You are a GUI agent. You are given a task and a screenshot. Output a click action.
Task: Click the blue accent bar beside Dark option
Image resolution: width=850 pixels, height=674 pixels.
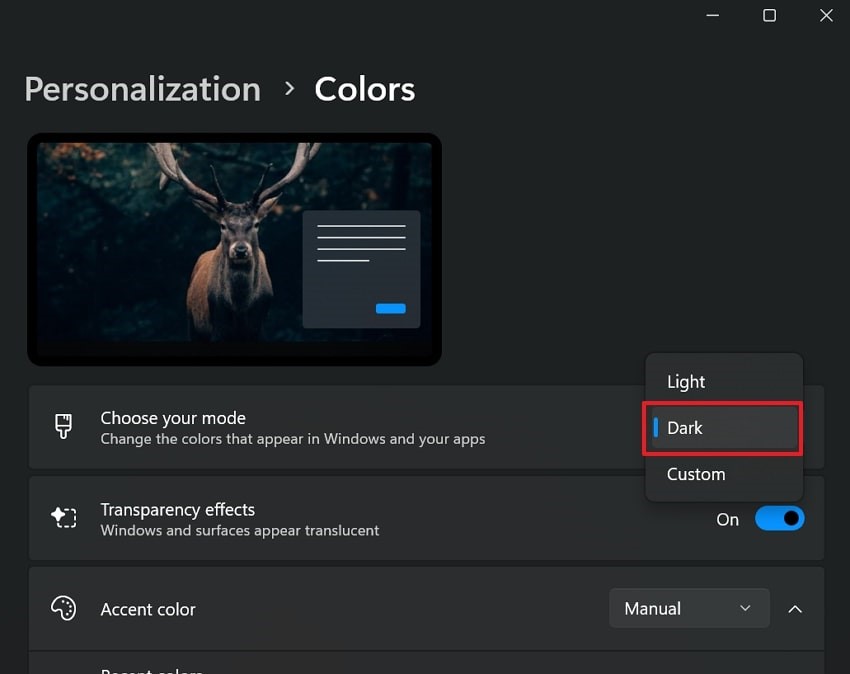pyautogui.click(x=657, y=428)
